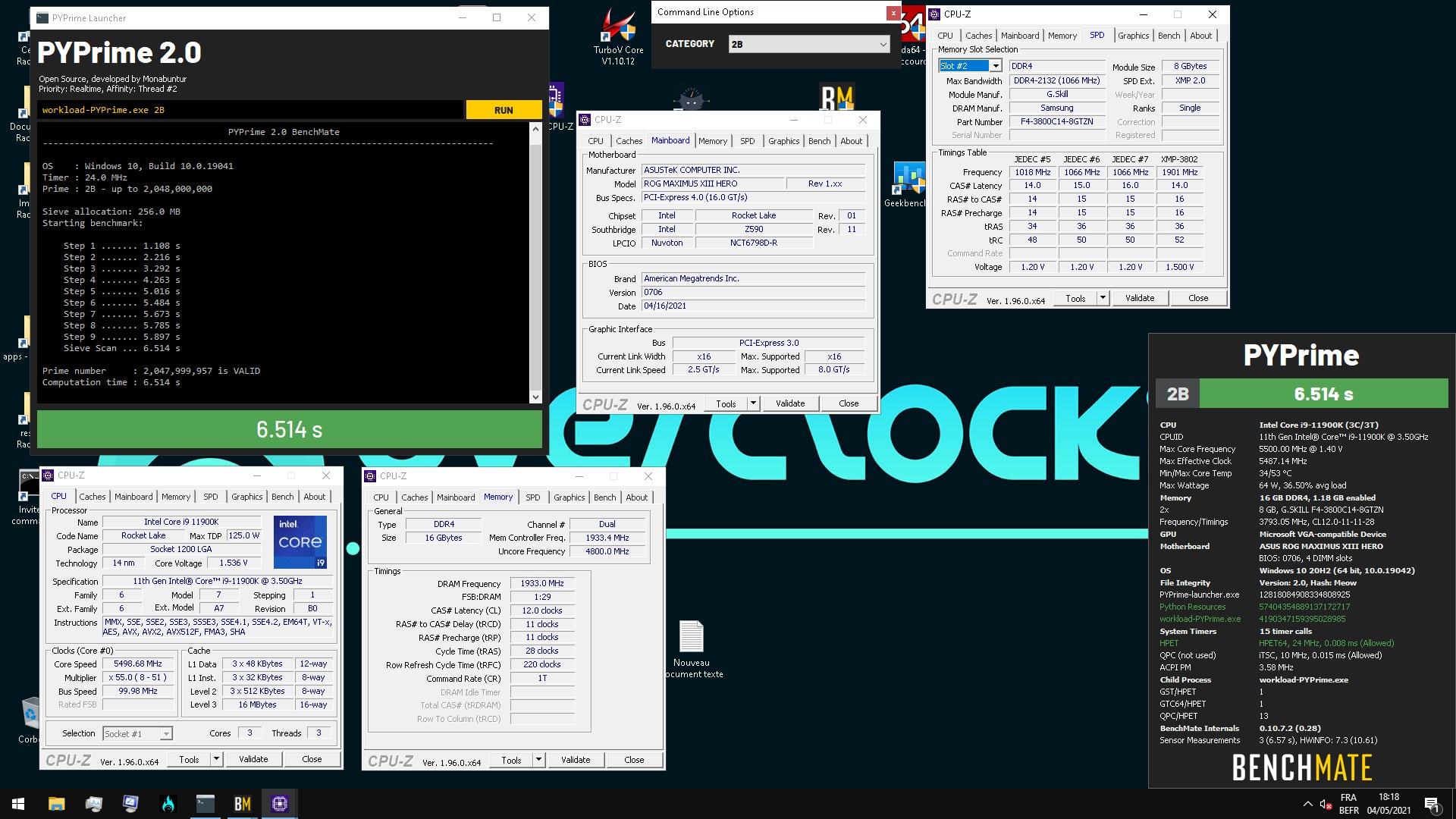Click the muted volume tray icon
This screenshot has height=819, width=1456.
(x=1326, y=804)
